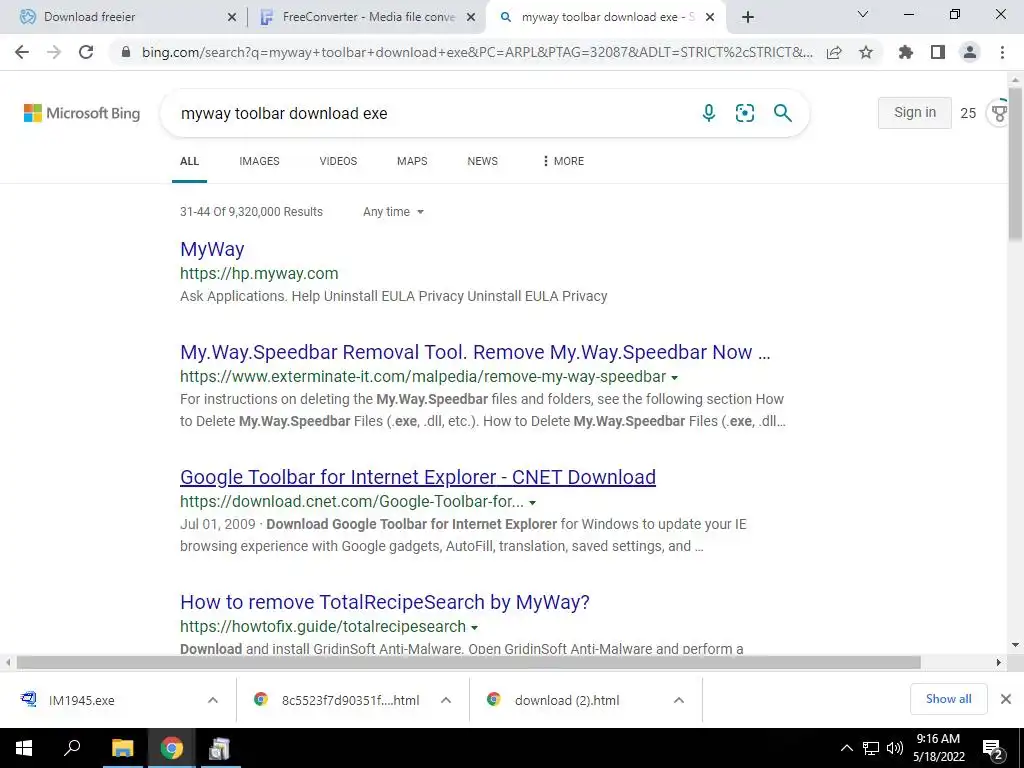Open the volume control in the tray

[895, 748]
